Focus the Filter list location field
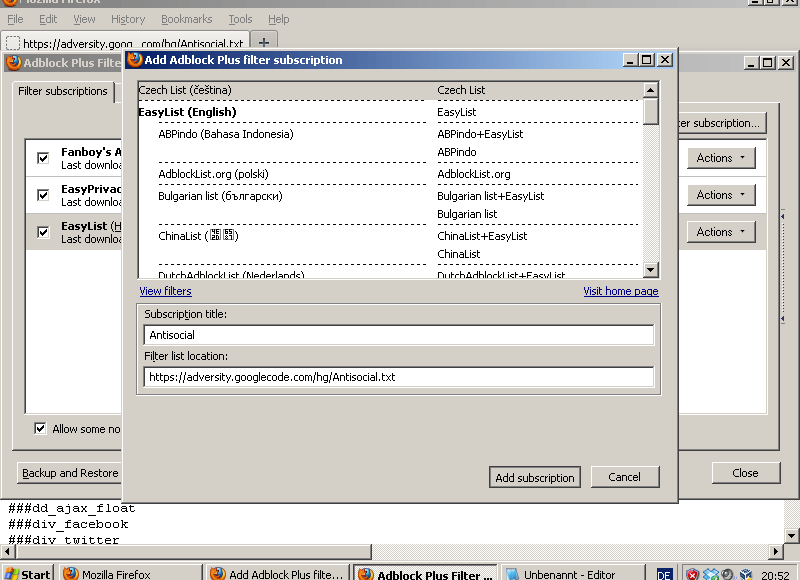The image size is (800, 580). [398, 377]
